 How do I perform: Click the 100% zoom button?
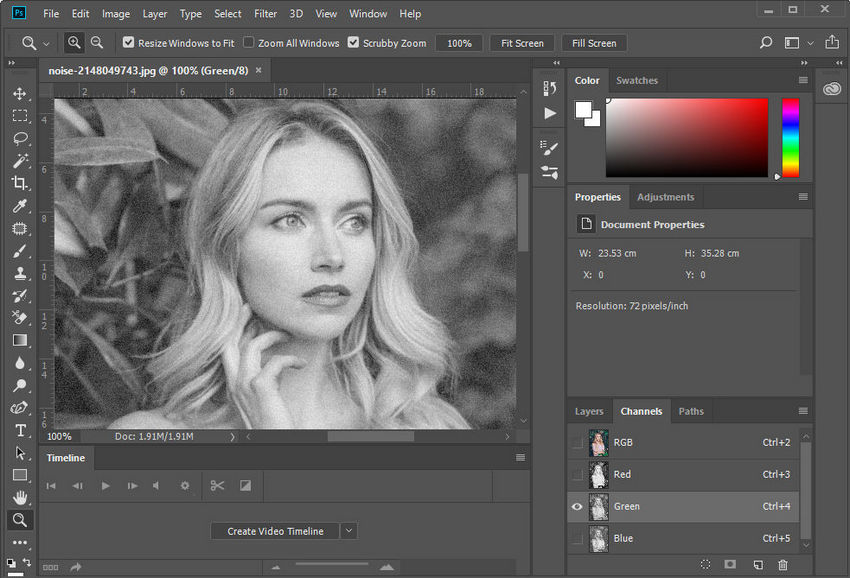(x=459, y=43)
